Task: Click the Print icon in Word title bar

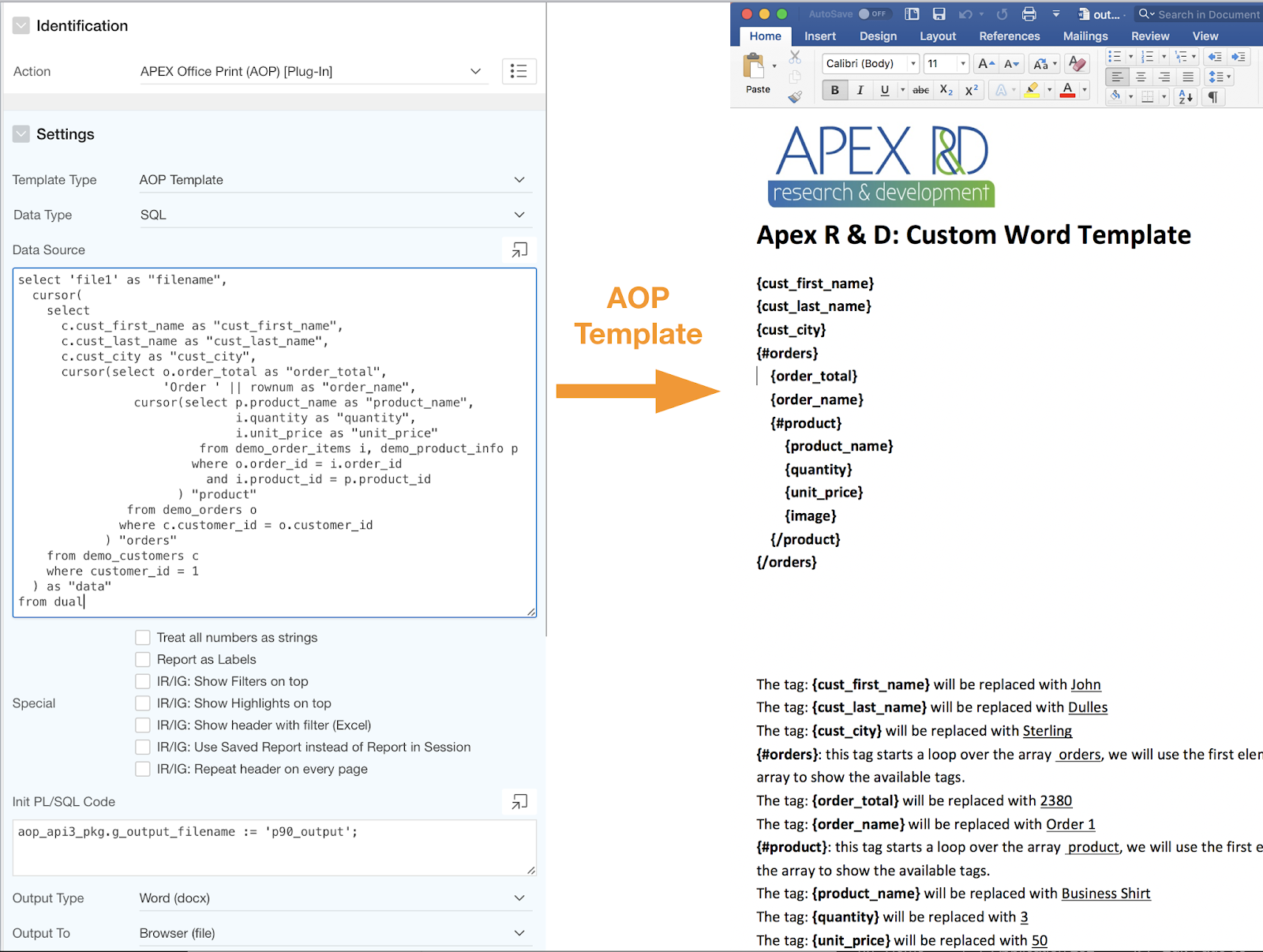Action: pos(1029,14)
